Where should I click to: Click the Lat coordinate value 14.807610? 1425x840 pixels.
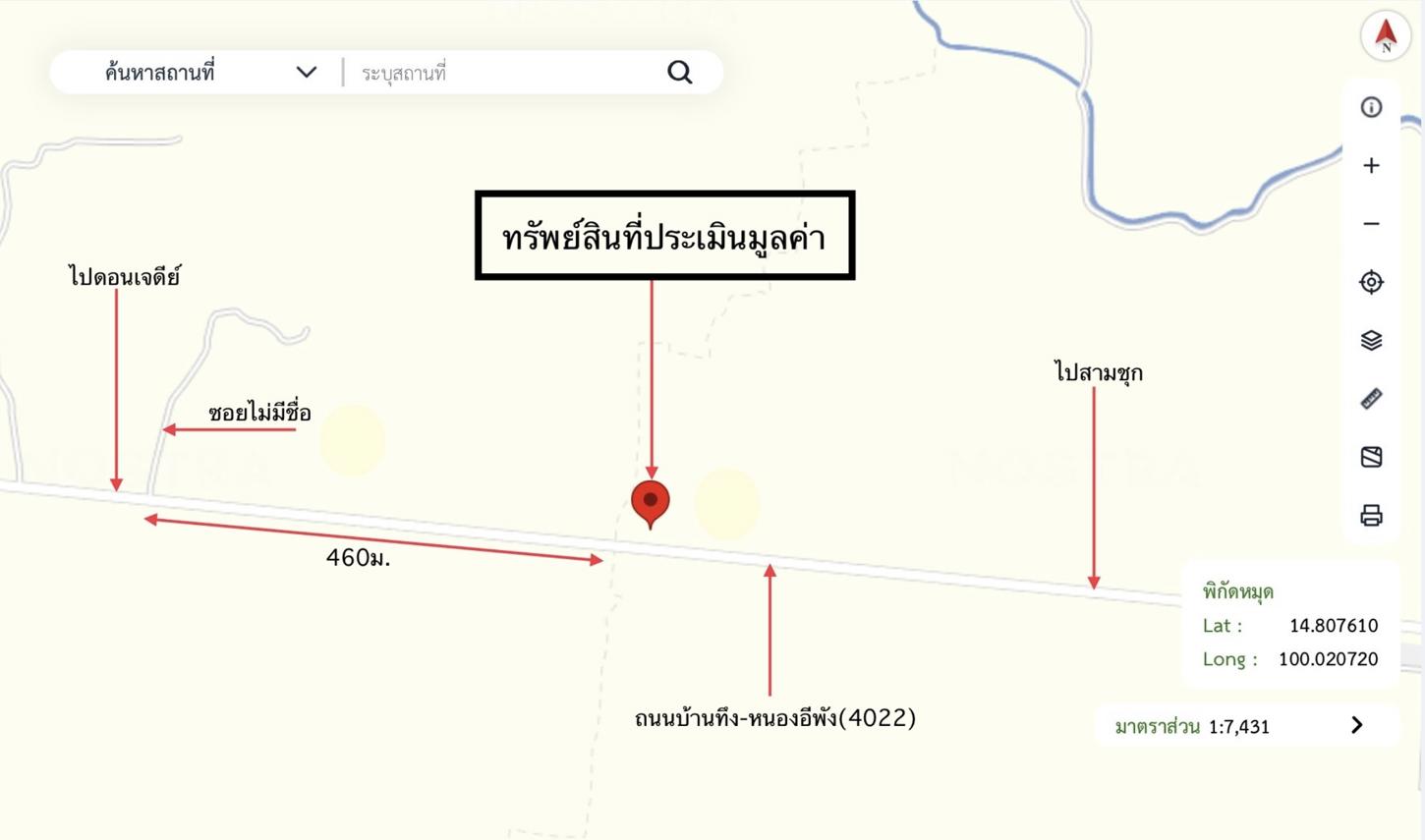[1333, 625]
